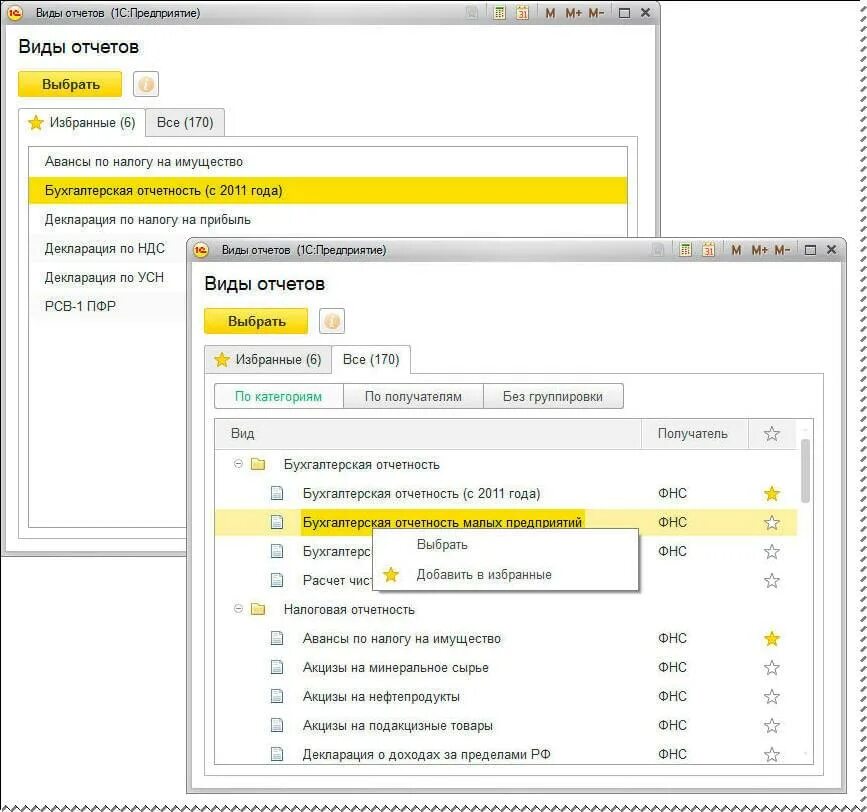
Task: Open Избранные (6) tab in back window
Action: coord(82,122)
